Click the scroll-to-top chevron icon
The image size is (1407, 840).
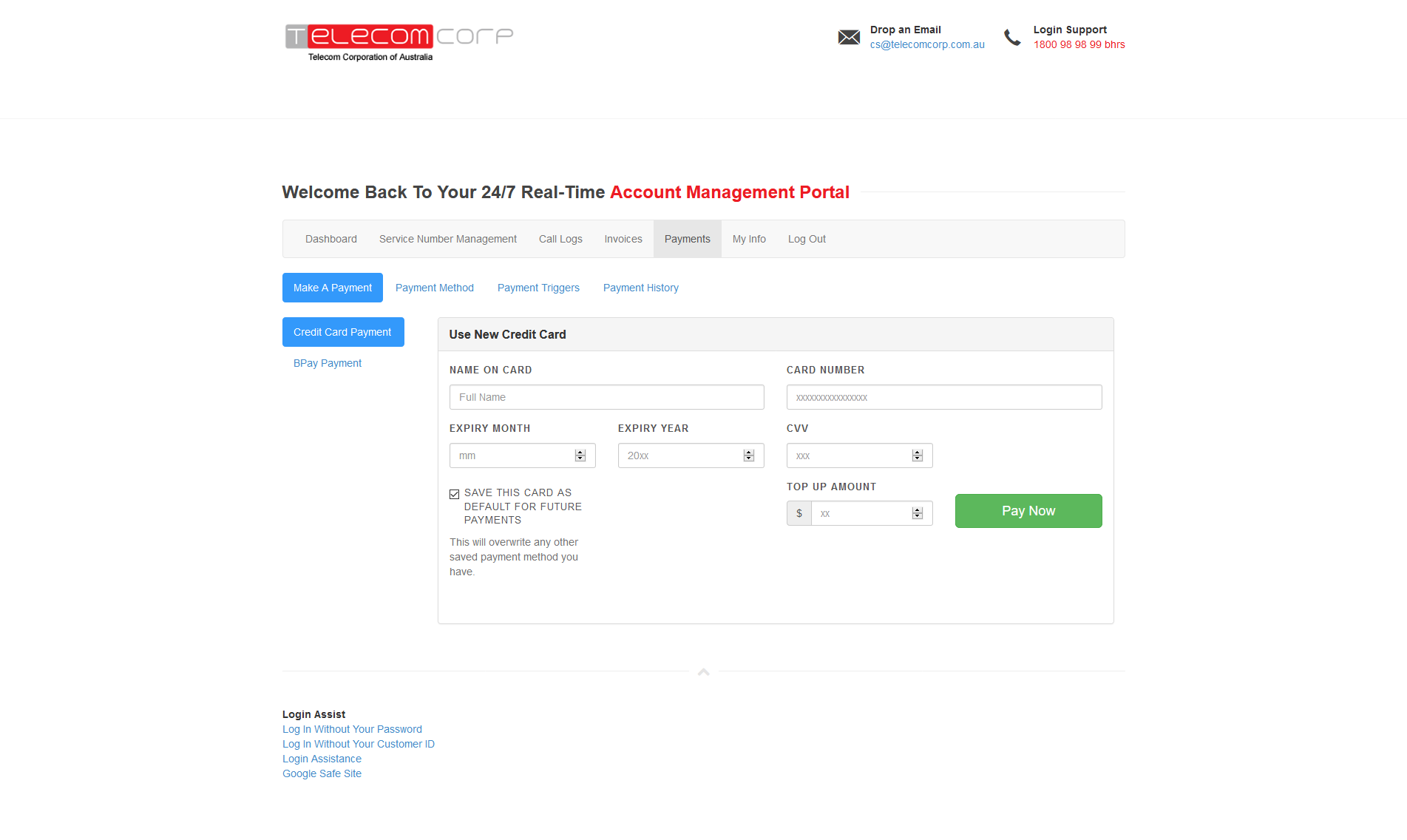tap(704, 671)
